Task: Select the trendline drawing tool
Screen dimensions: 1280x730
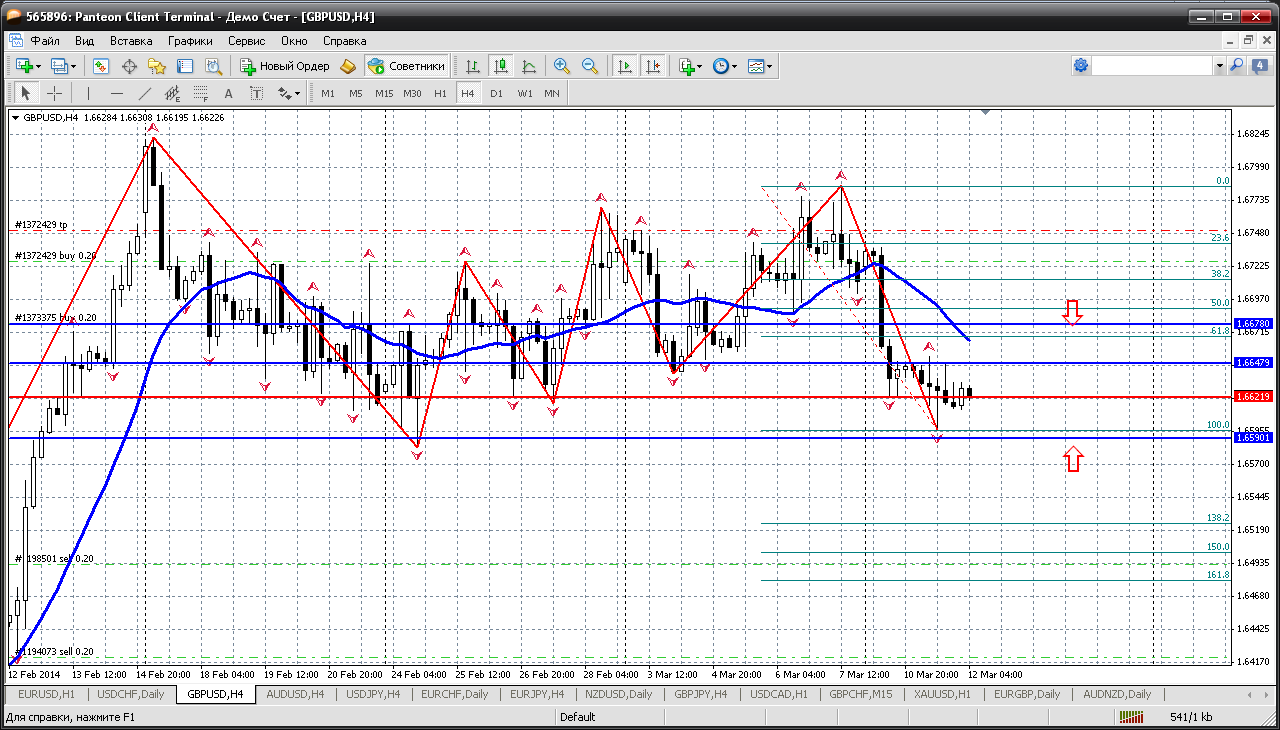Action: click(144, 93)
